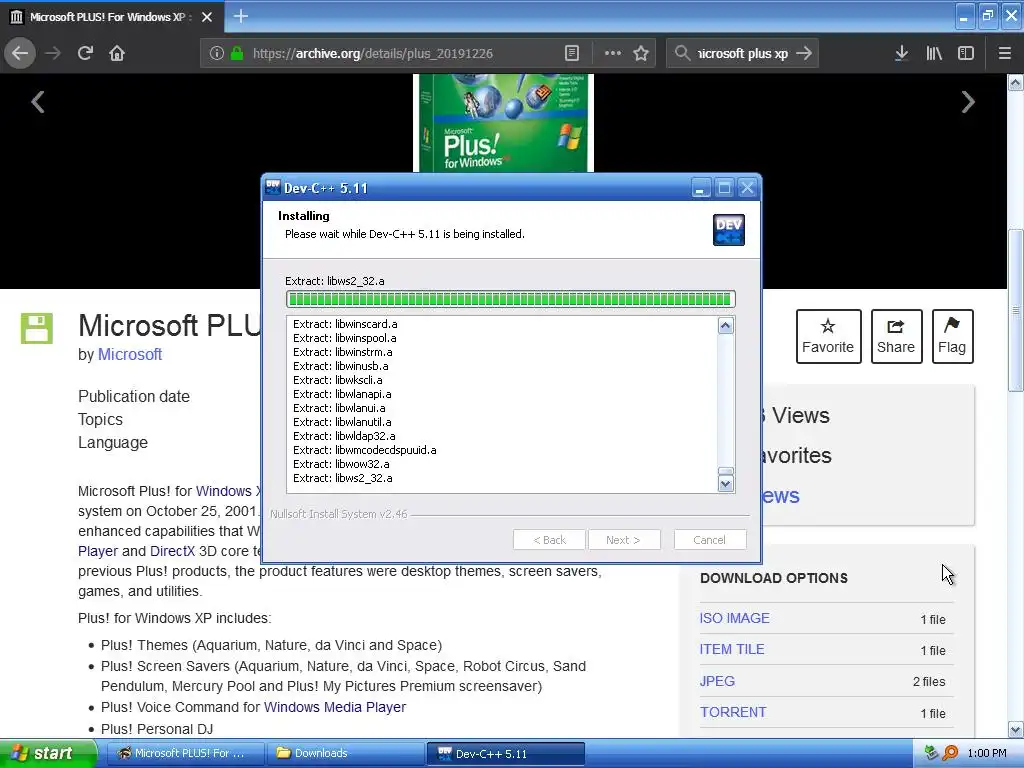Click the log line "Extract: libwmcodecdspuuid.a"
1024x768 pixels.
pyautogui.click(x=364, y=450)
